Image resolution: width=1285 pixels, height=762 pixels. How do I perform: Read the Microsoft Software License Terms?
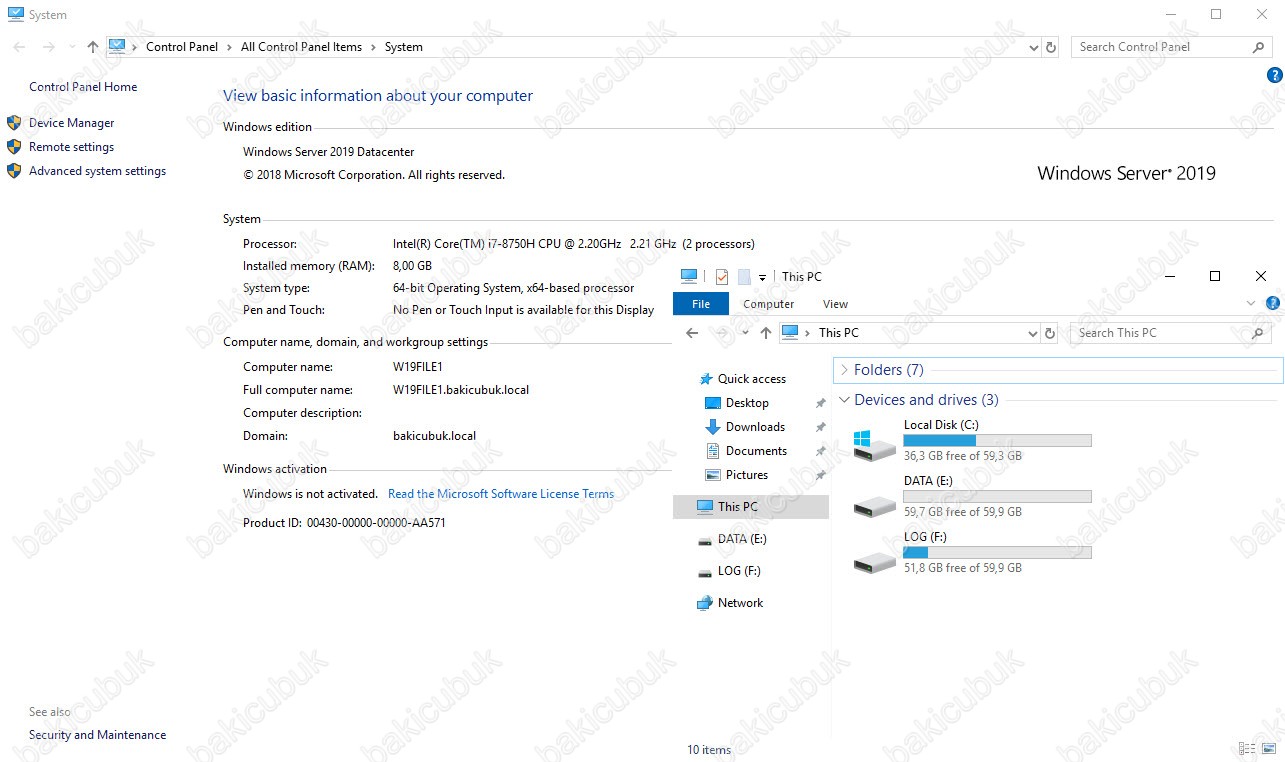[500, 494]
